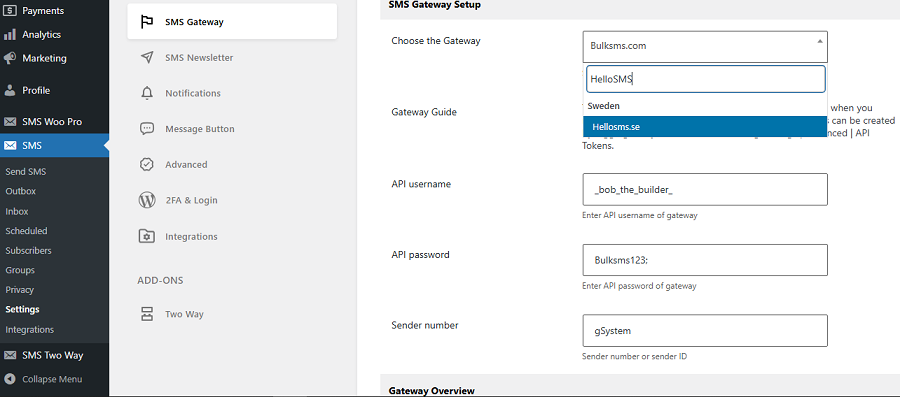
Task: Click the Sender number field
Action: click(705, 330)
